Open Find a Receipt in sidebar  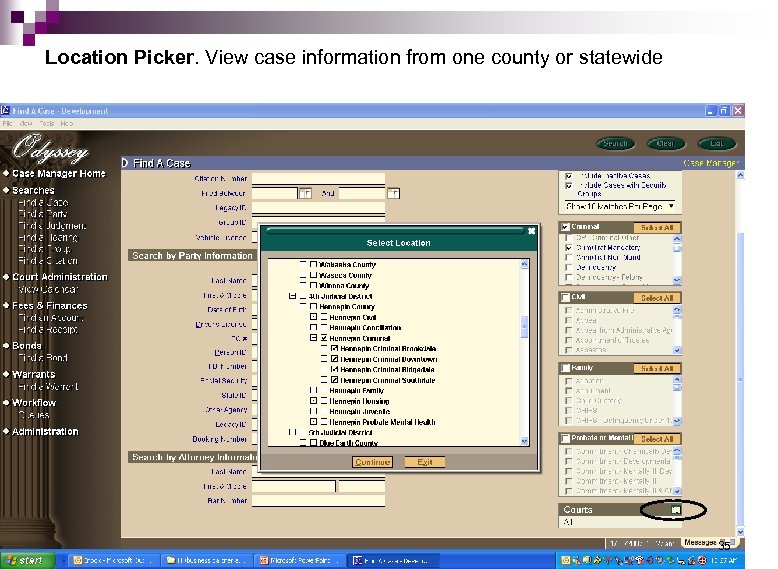coord(48,329)
